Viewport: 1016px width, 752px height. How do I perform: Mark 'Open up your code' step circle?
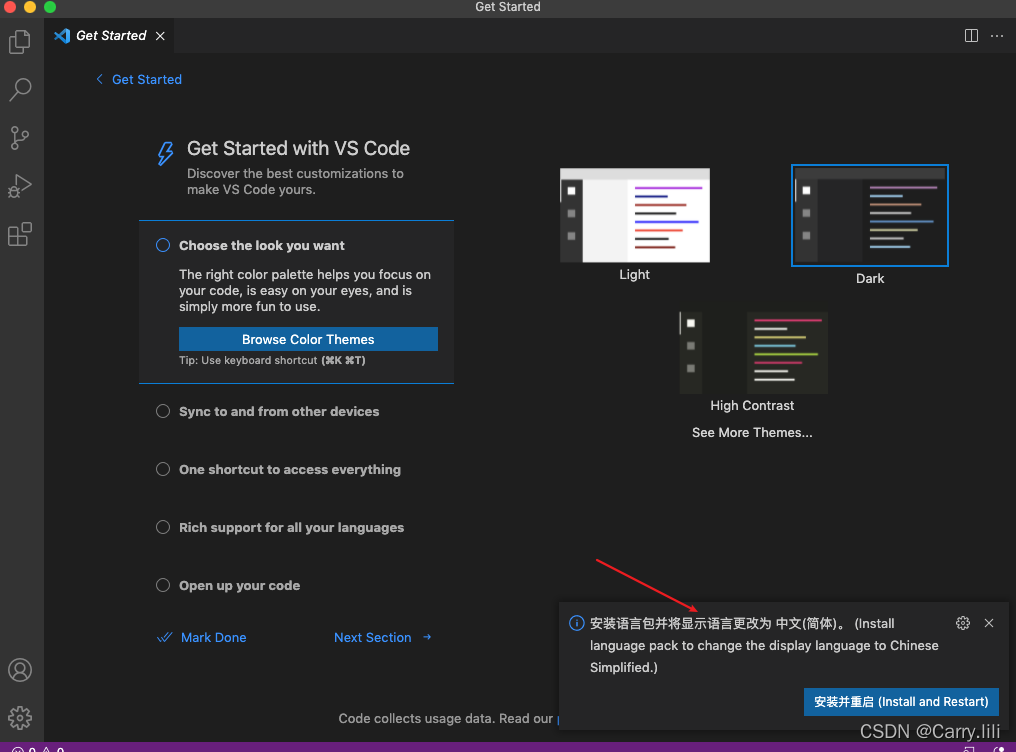pyautogui.click(x=163, y=586)
